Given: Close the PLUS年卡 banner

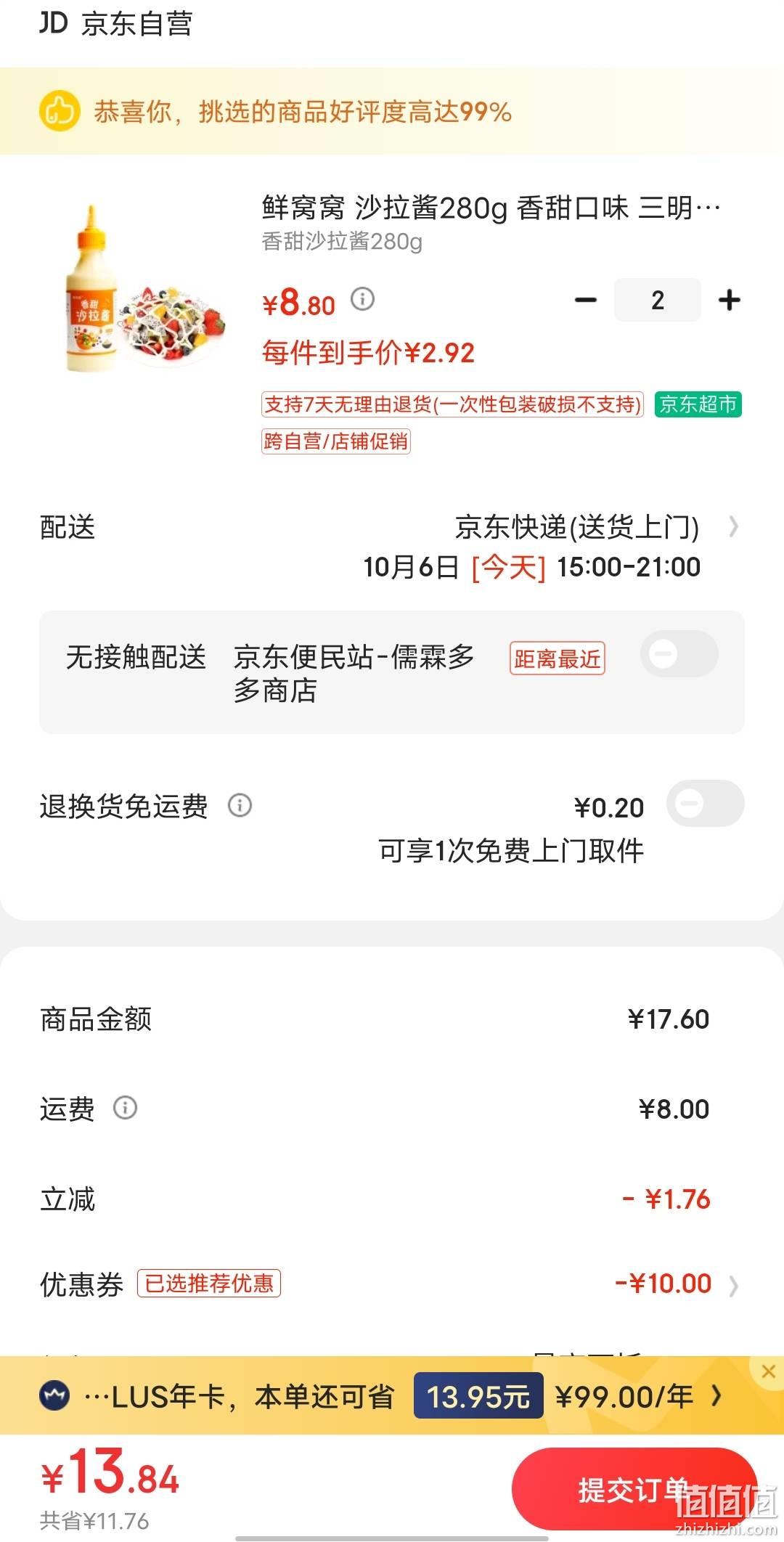Looking at the screenshot, I should (769, 1371).
